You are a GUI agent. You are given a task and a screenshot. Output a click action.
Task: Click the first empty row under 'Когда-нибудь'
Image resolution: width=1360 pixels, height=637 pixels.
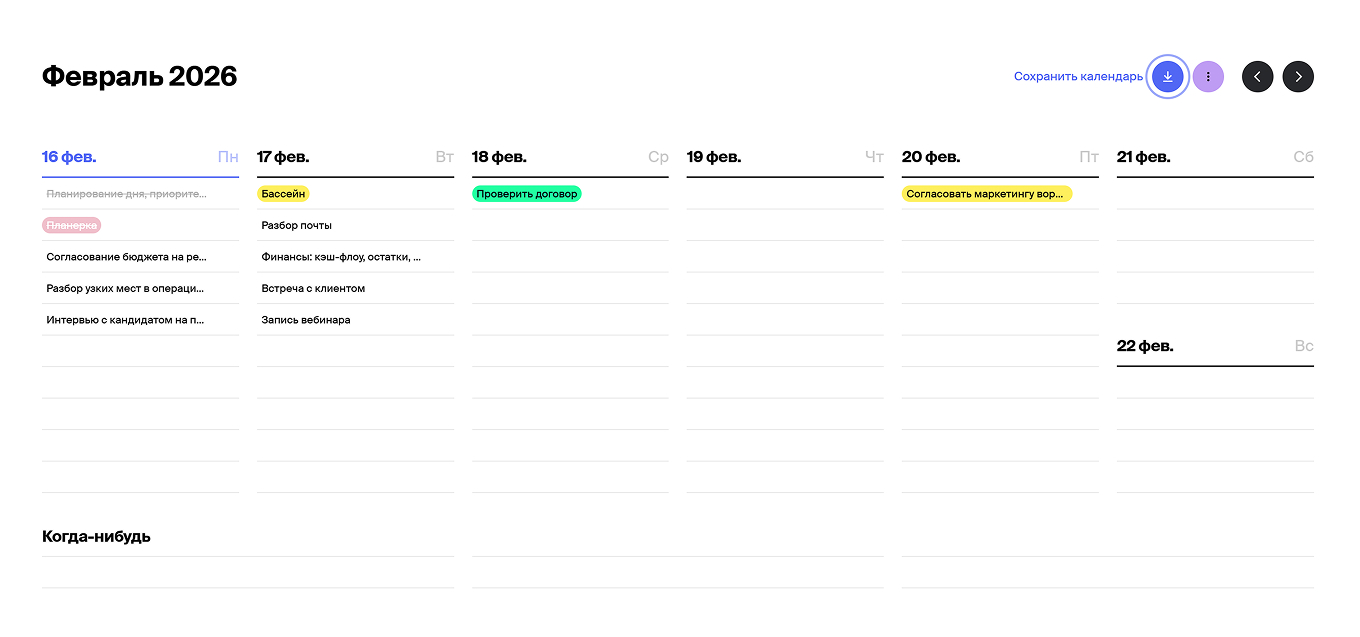coord(247,571)
